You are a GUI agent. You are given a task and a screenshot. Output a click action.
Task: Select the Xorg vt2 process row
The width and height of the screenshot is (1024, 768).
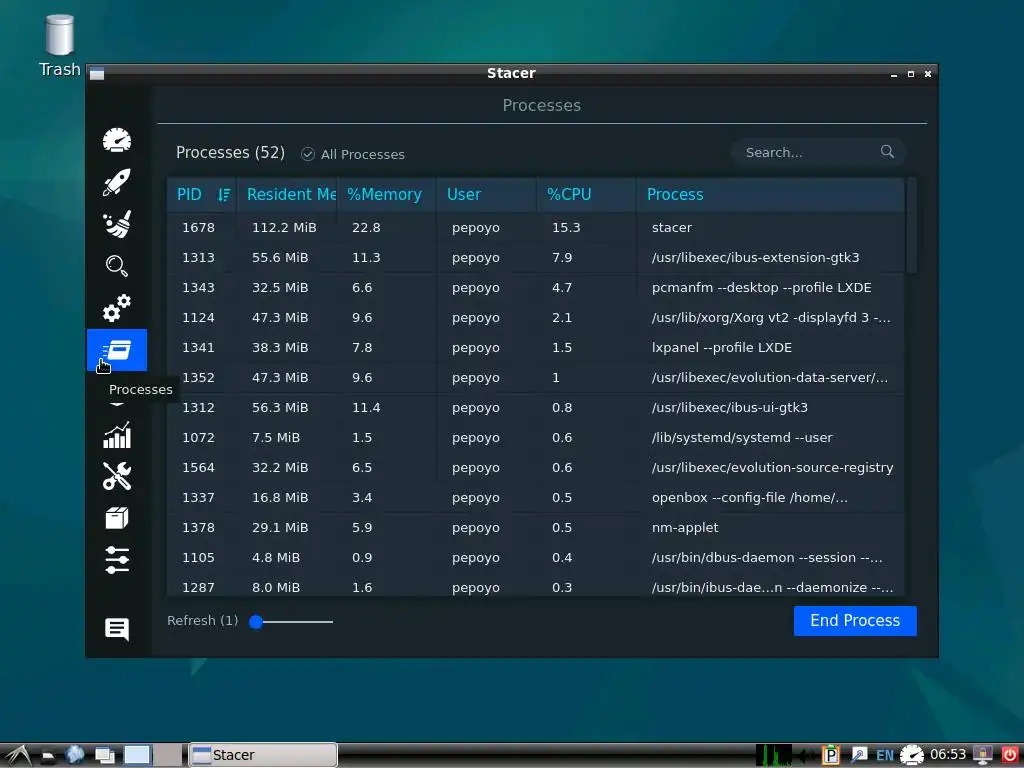click(x=536, y=317)
